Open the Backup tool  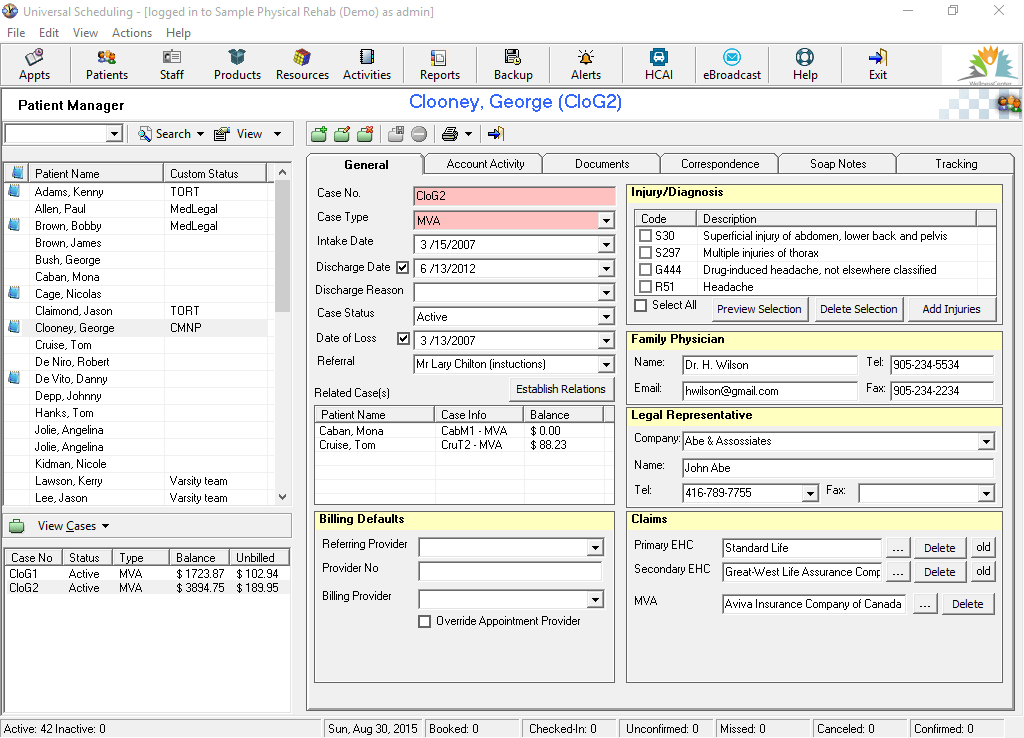click(x=513, y=64)
